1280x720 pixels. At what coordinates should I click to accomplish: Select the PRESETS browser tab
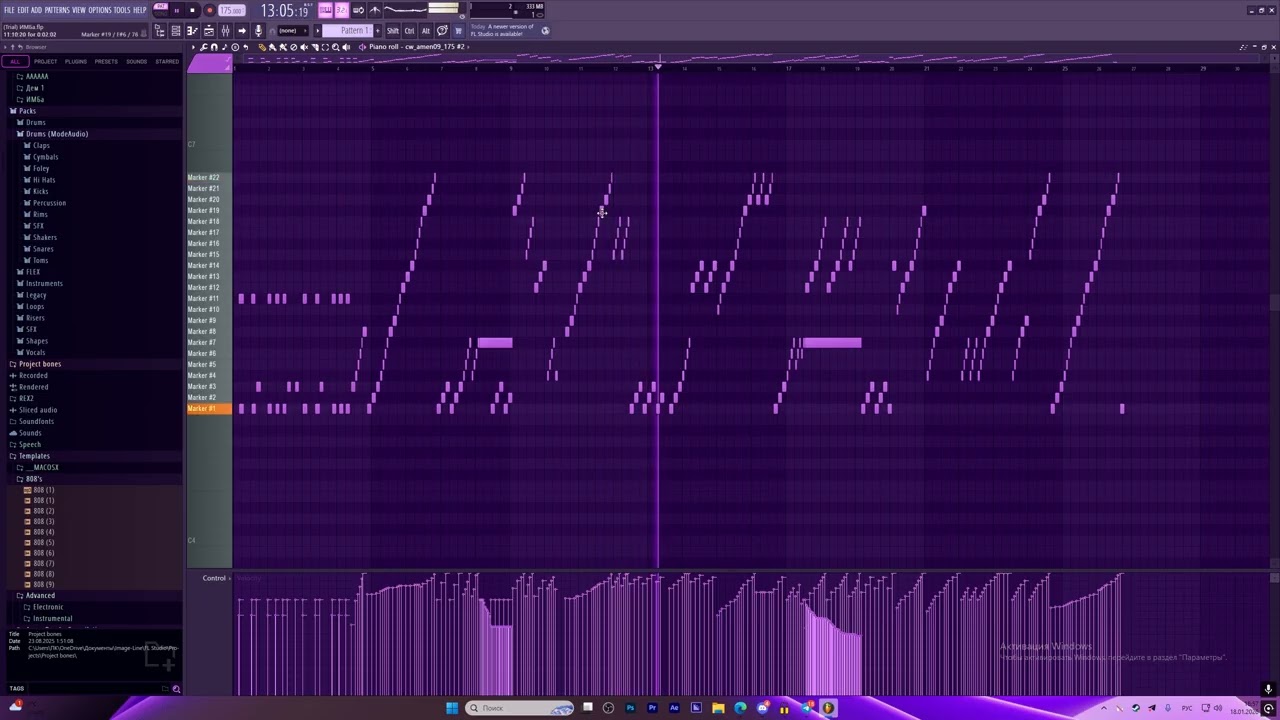(106, 62)
